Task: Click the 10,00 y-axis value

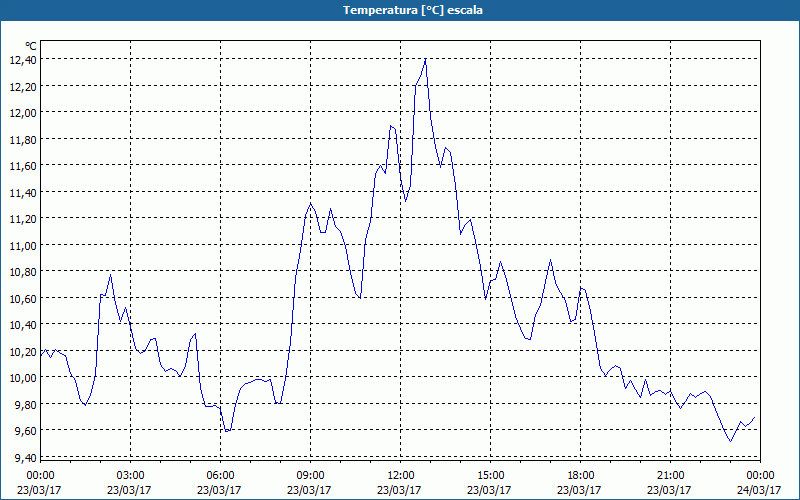Action: pyautogui.click(x=23, y=378)
